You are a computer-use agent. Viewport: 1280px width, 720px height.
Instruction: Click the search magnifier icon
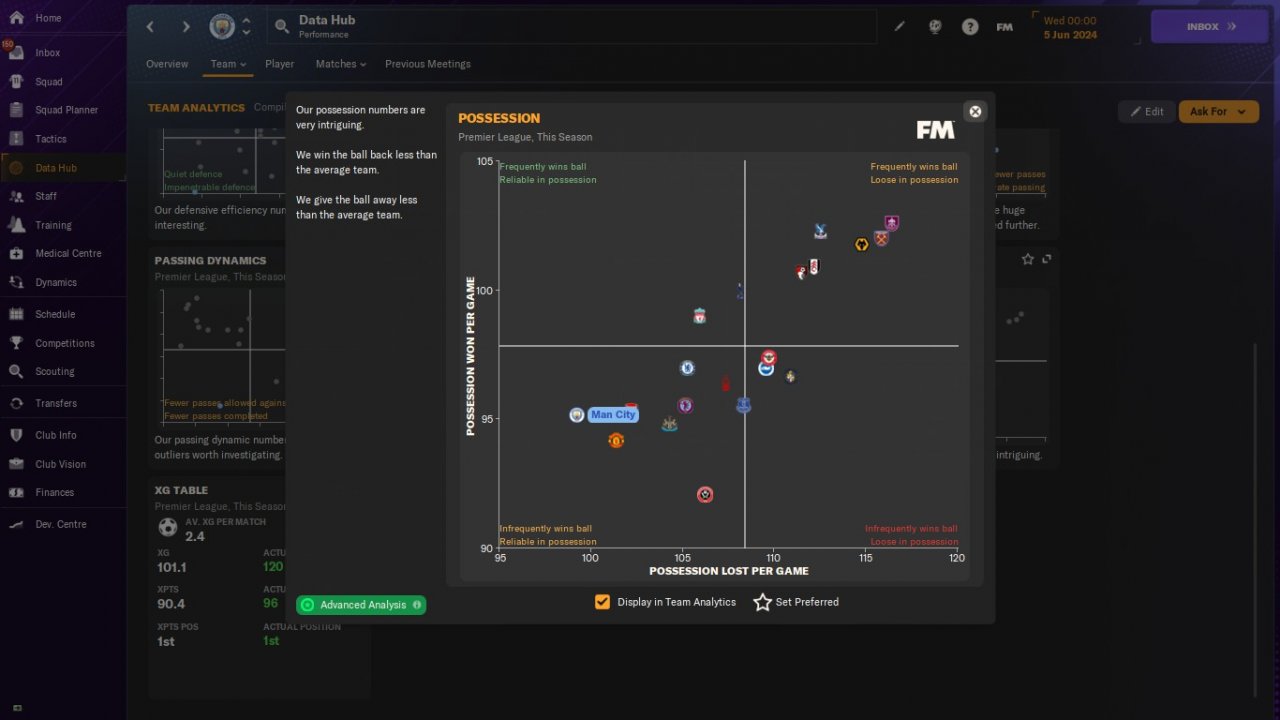281,27
